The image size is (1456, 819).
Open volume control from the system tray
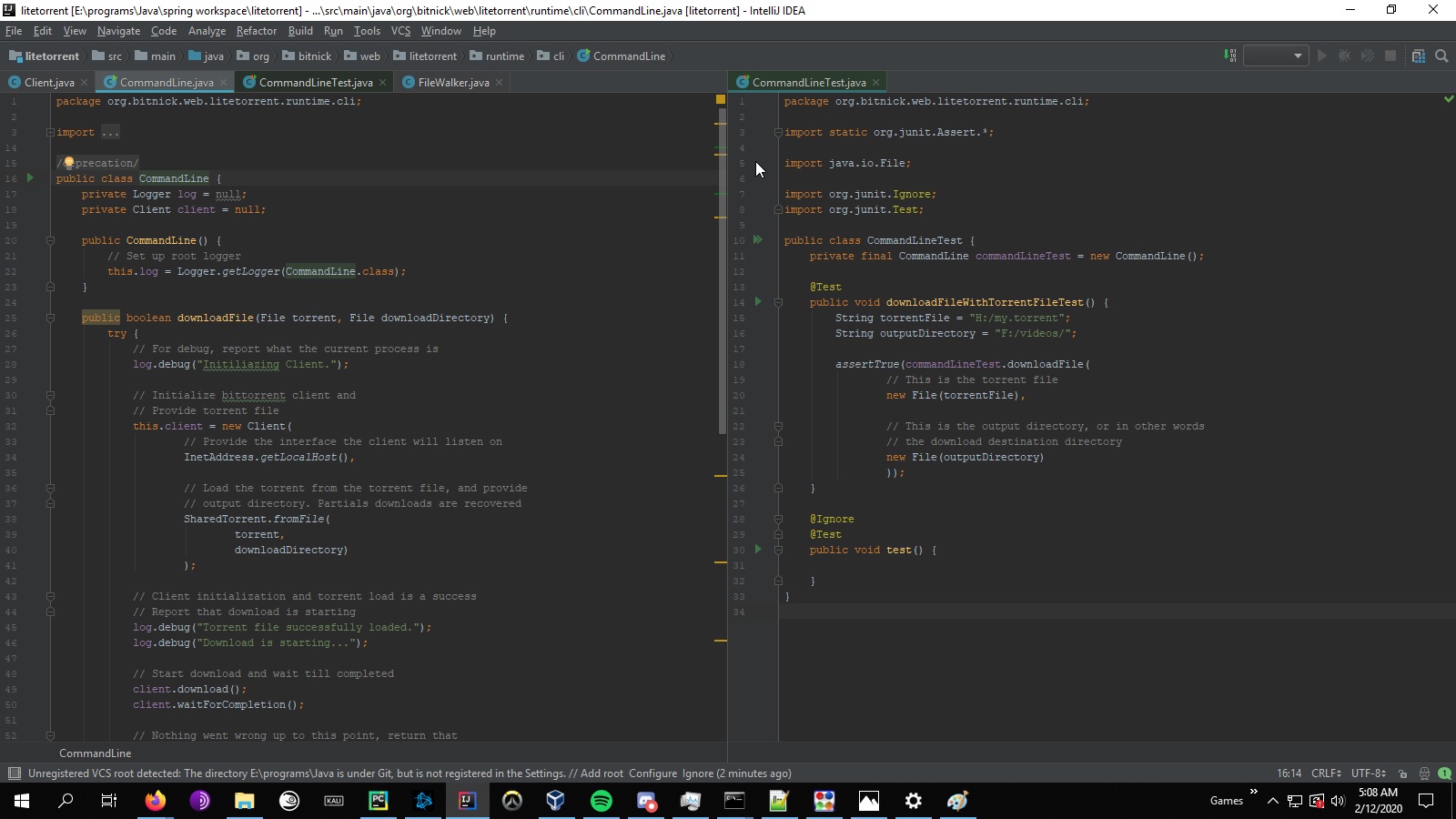pos(1337,802)
